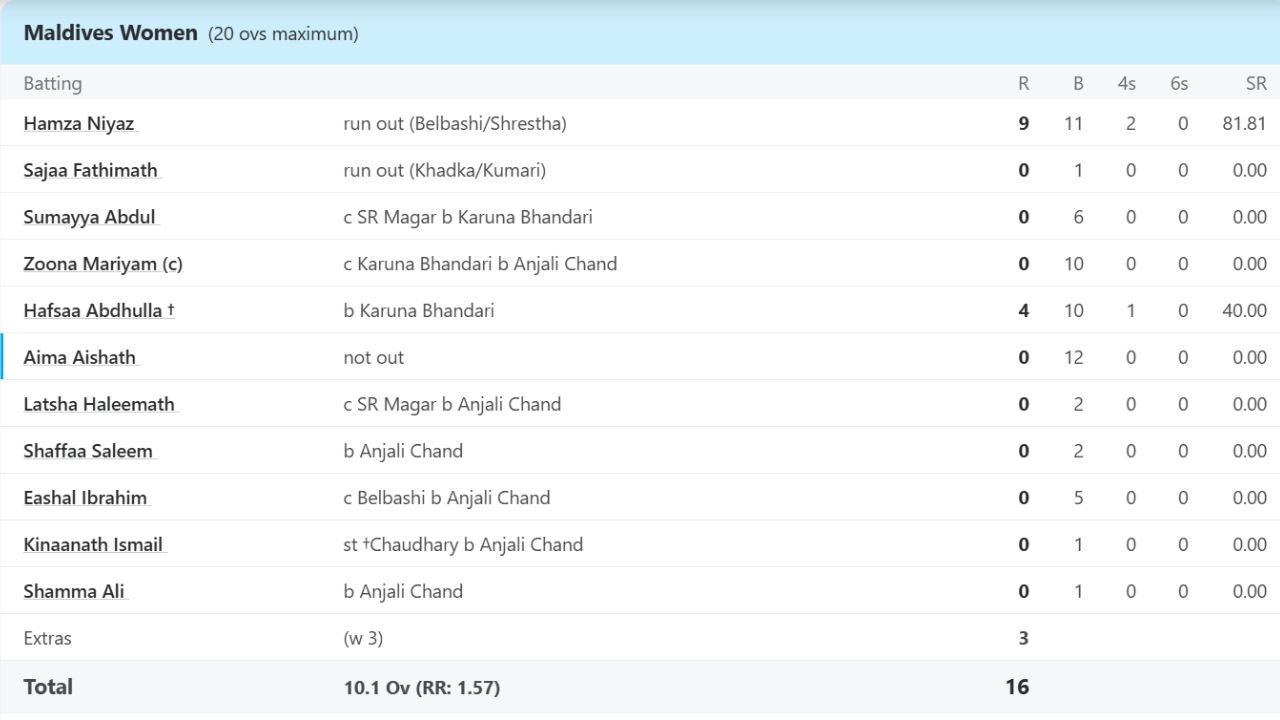This screenshot has height=720, width=1280.
Task: Open Hamza Niyaz player profile
Action: tap(78, 124)
